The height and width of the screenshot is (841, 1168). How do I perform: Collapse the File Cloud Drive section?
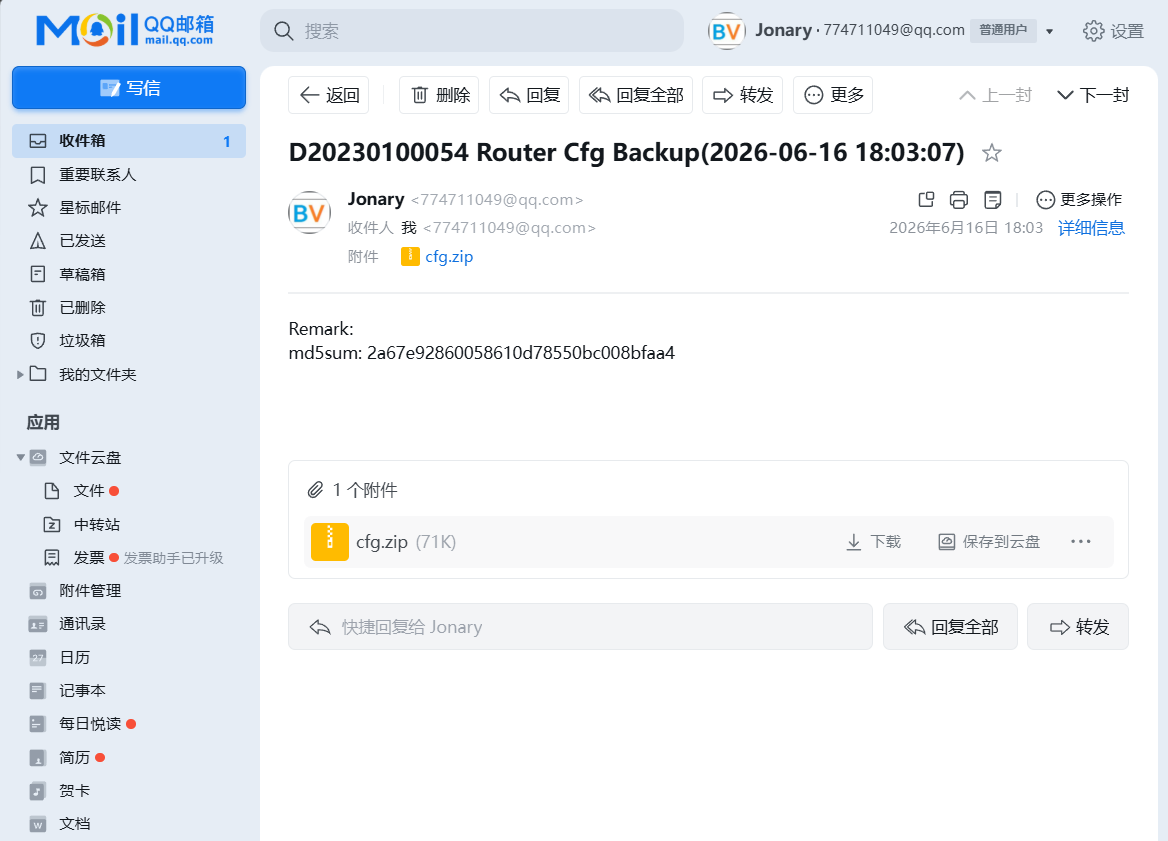click(x=20, y=457)
